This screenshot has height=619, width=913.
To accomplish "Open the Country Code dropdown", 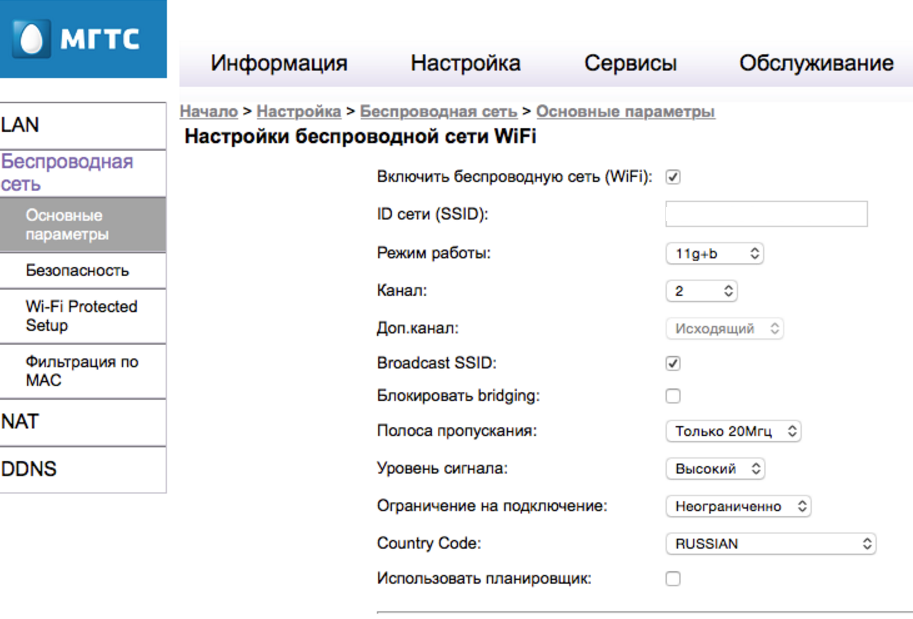I will (770, 544).
